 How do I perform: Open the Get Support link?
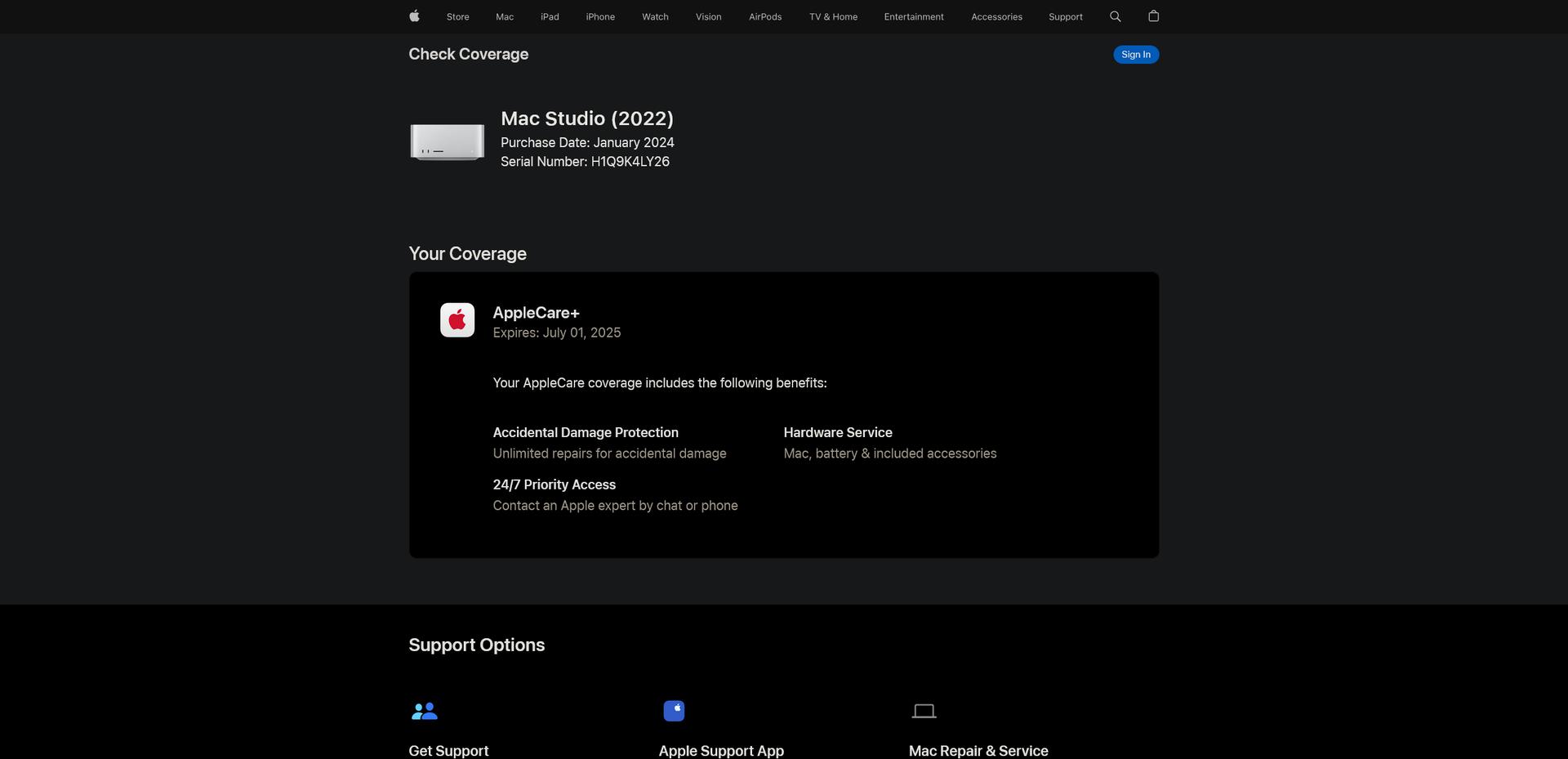pos(448,750)
